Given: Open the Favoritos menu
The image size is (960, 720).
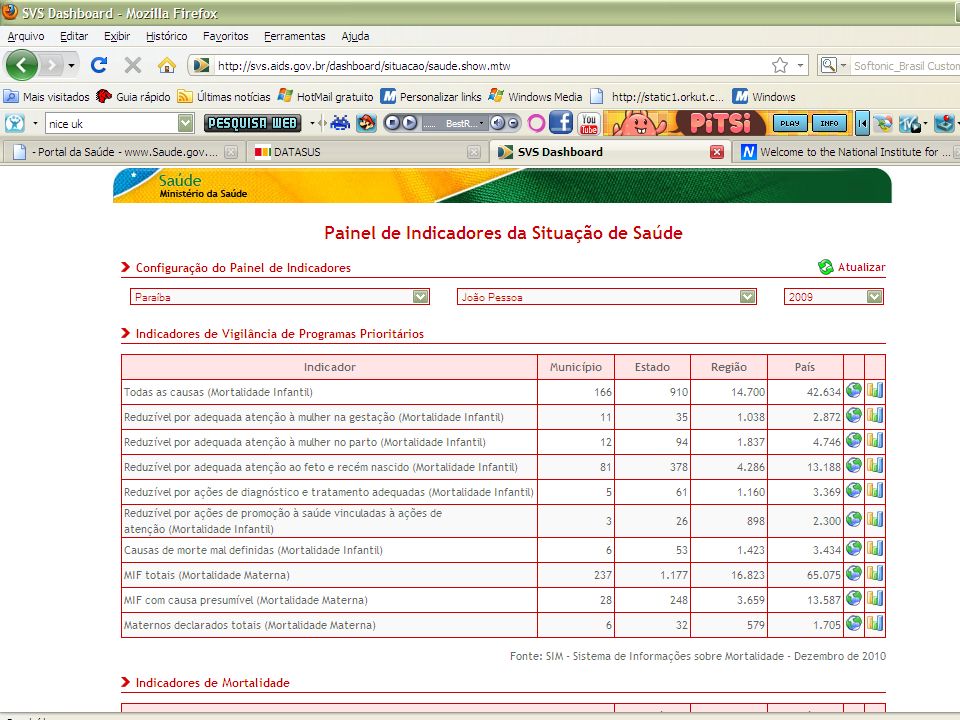Looking at the screenshot, I should point(226,36).
